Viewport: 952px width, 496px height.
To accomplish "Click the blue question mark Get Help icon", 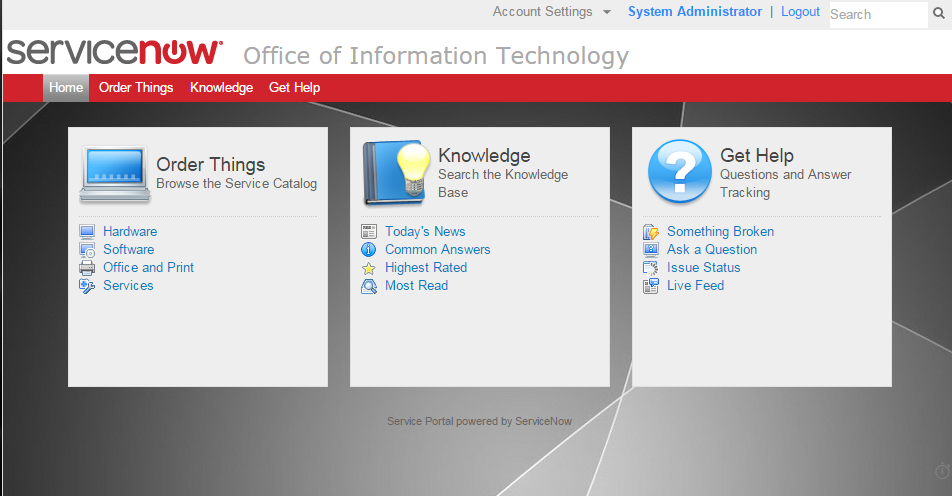I will pos(679,171).
